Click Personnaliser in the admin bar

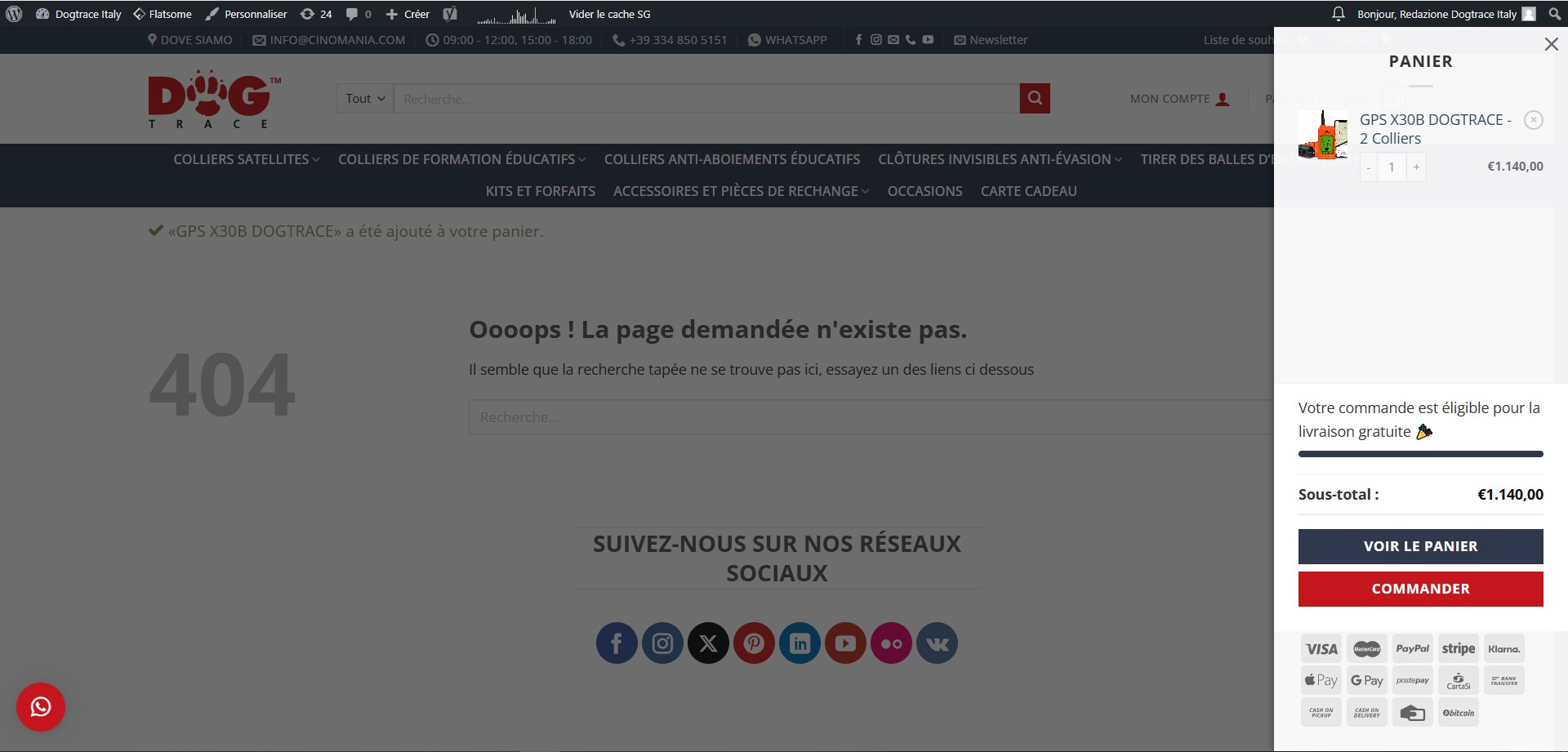click(x=246, y=14)
